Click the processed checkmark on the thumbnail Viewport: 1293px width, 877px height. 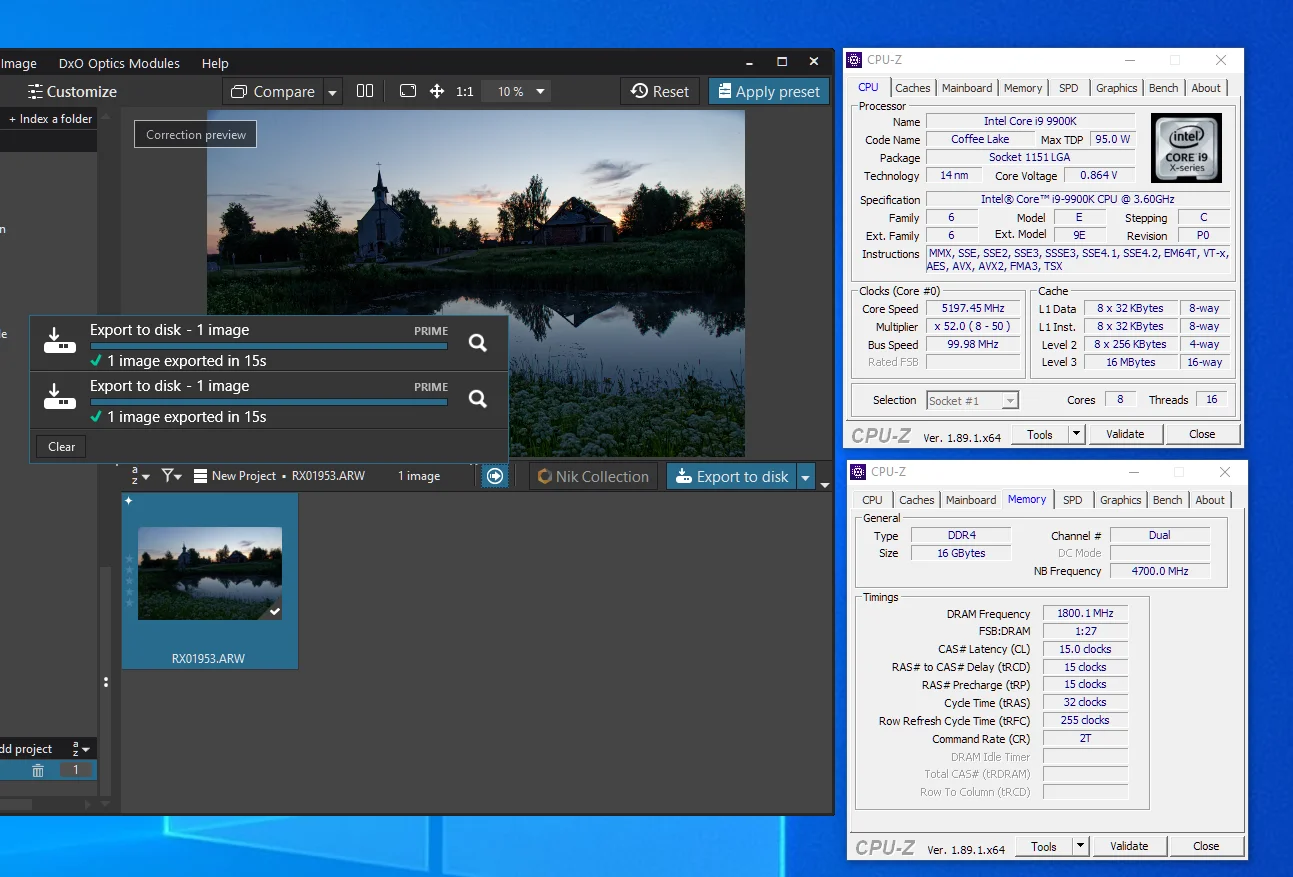click(274, 611)
